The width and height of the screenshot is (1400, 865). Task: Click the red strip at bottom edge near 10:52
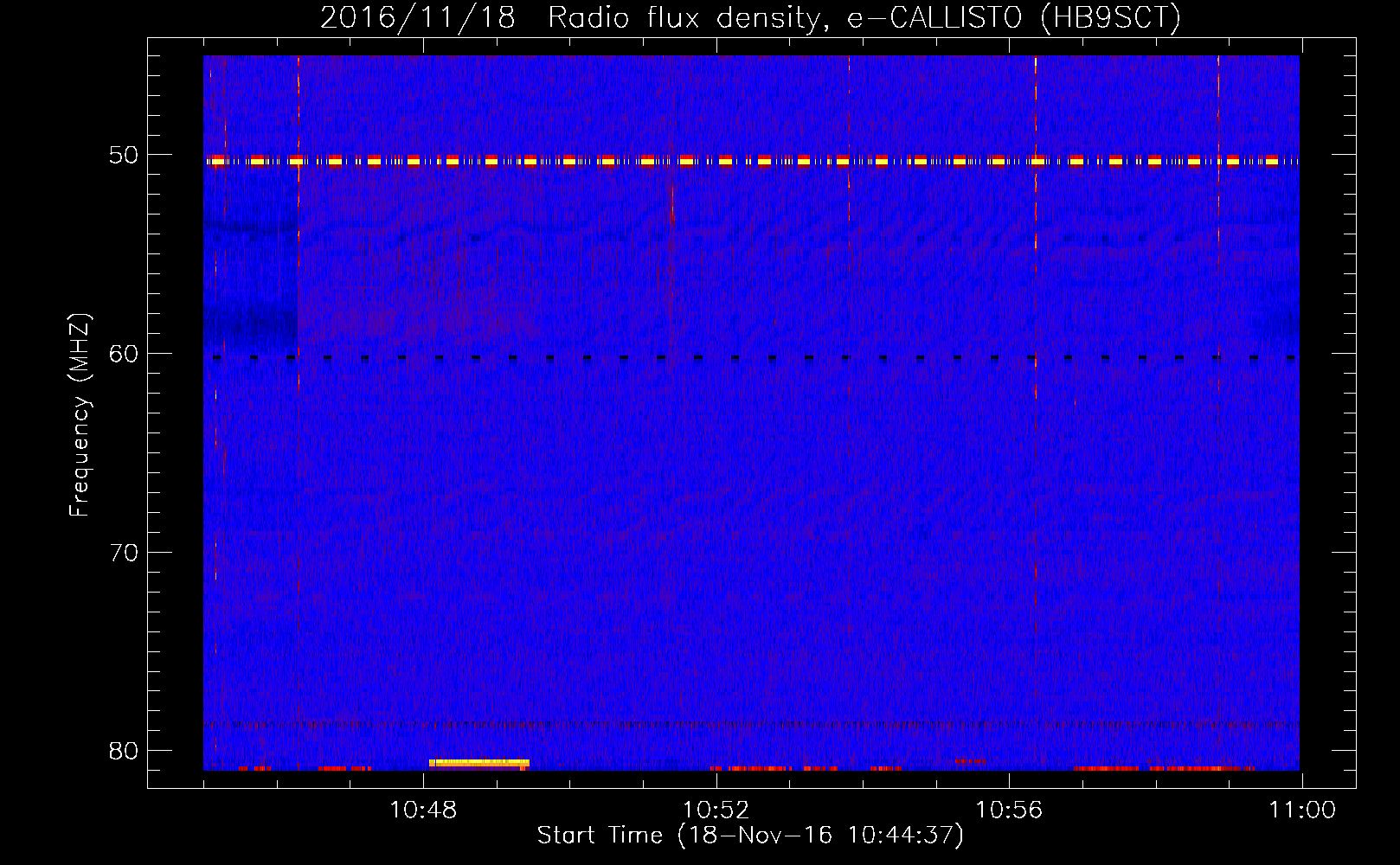click(x=749, y=768)
